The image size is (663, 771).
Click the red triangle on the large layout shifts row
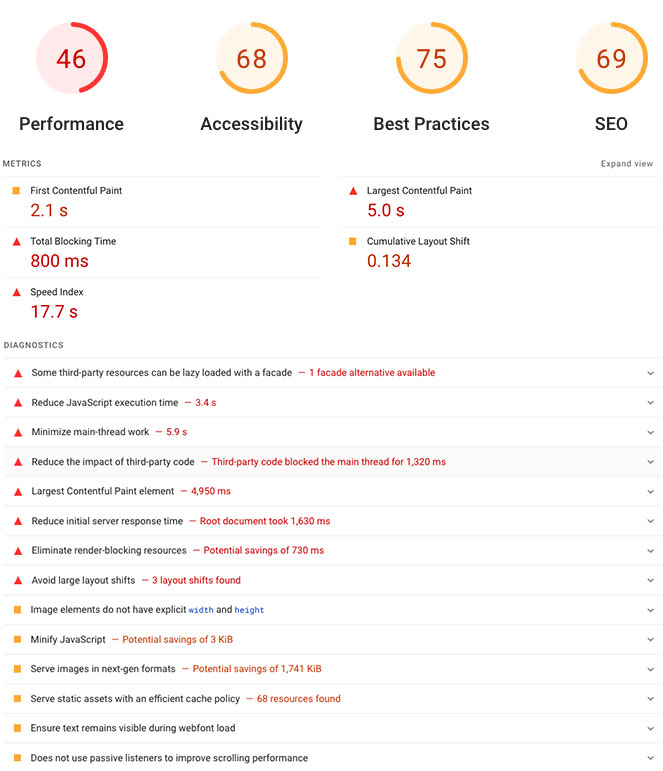(x=18, y=581)
